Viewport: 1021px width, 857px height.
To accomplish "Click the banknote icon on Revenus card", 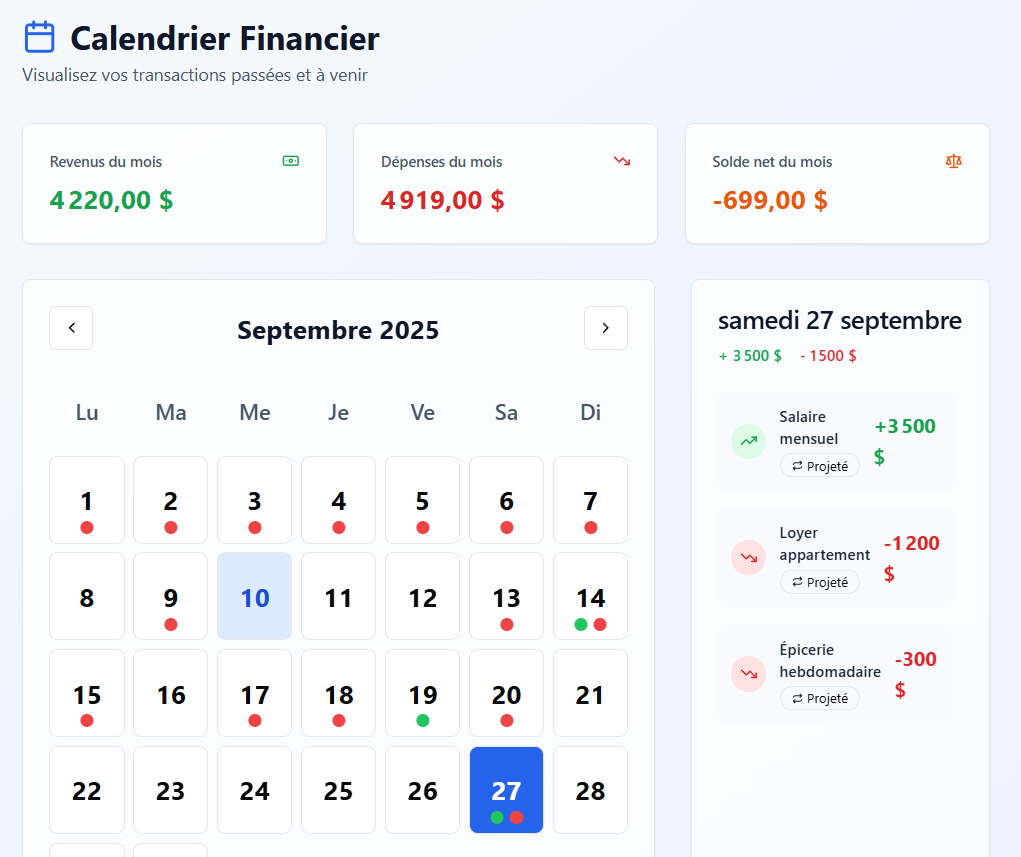I will (x=291, y=161).
